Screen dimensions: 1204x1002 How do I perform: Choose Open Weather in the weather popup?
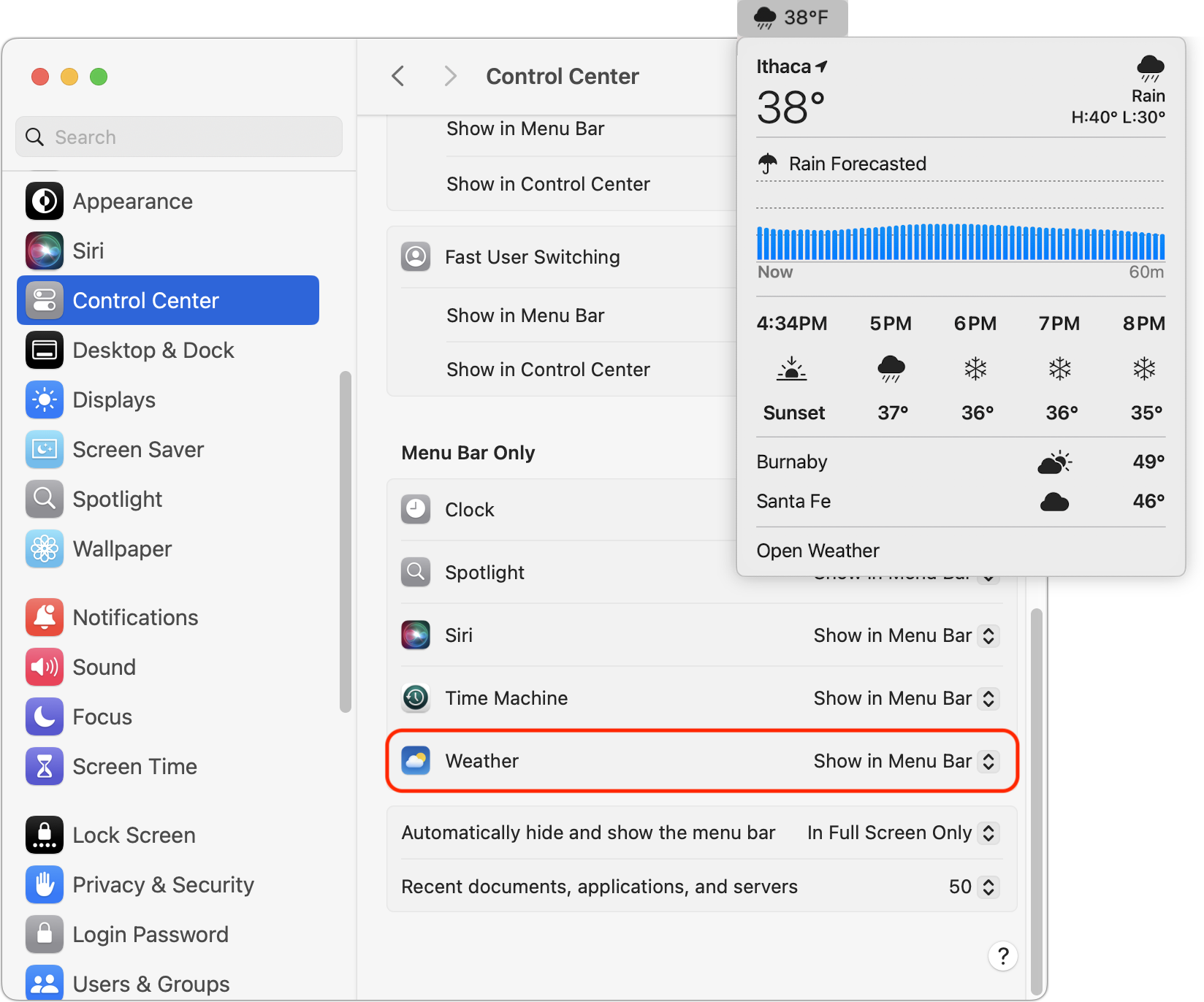click(x=818, y=551)
